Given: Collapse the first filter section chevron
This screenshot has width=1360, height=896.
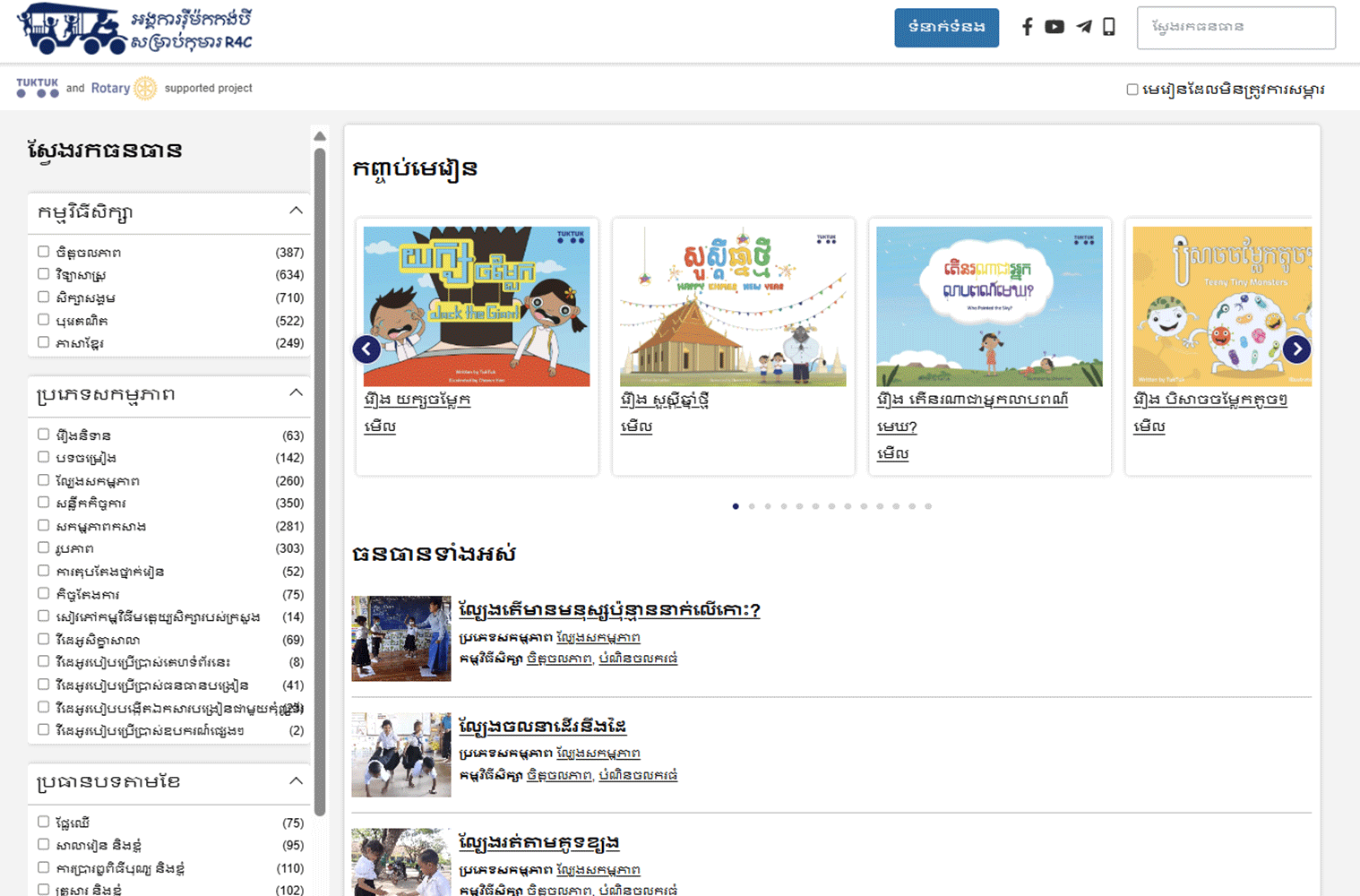Looking at the screenshot, I should 296,211.
